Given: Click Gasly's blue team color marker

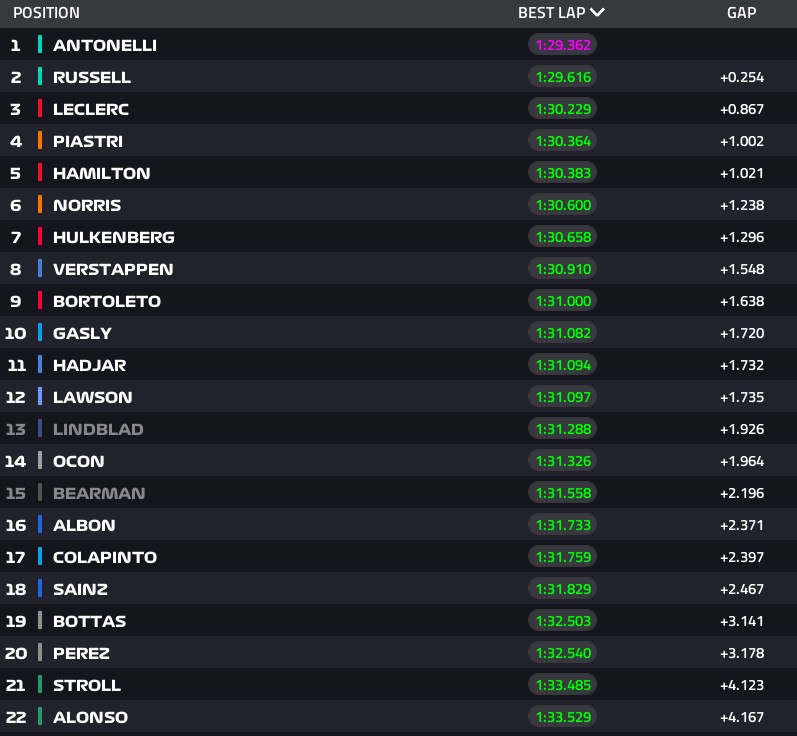Looking at the screenshot, I should (40, 333).
